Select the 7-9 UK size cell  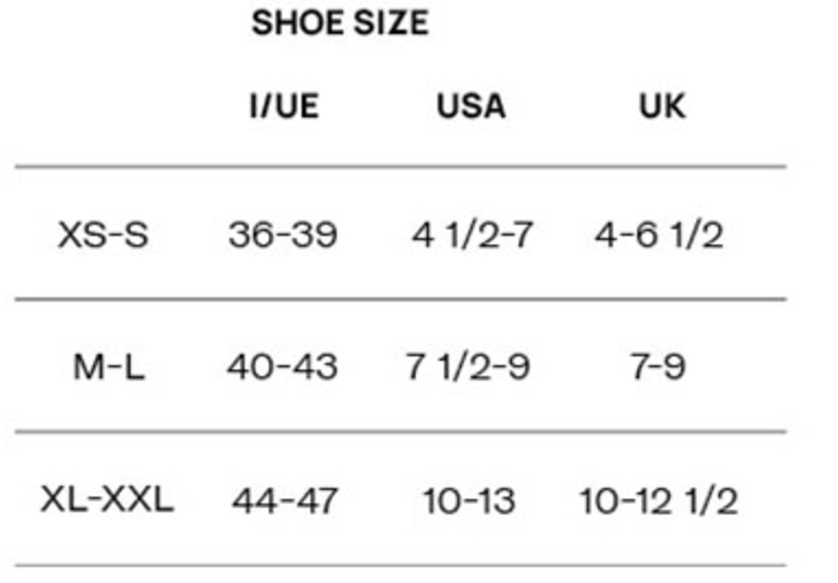point(660,367)
